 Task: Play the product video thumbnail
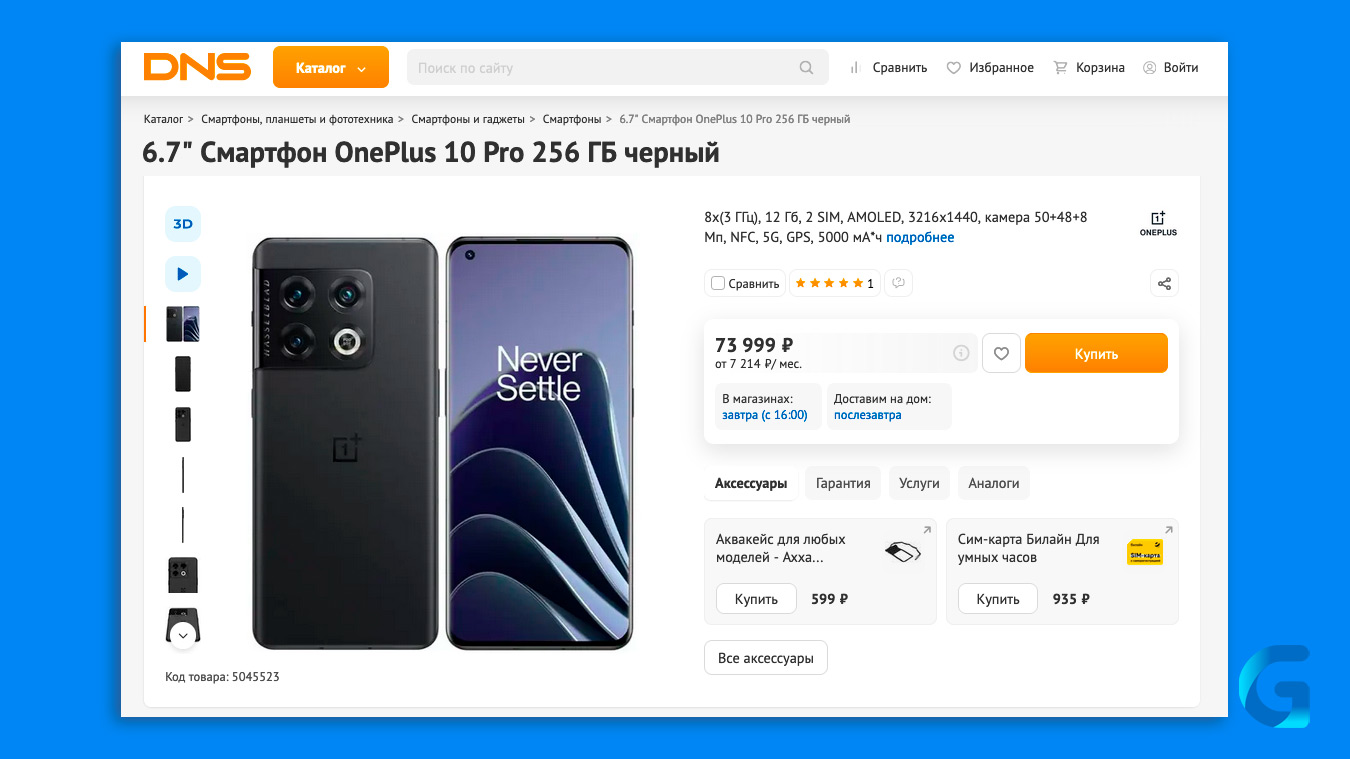coord(183,274)
